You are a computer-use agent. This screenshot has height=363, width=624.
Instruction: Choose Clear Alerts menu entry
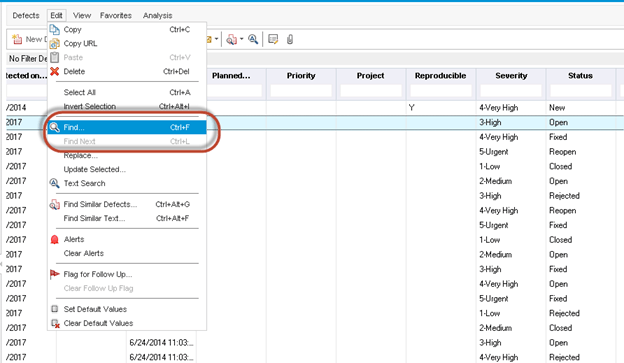pos(127,253)
